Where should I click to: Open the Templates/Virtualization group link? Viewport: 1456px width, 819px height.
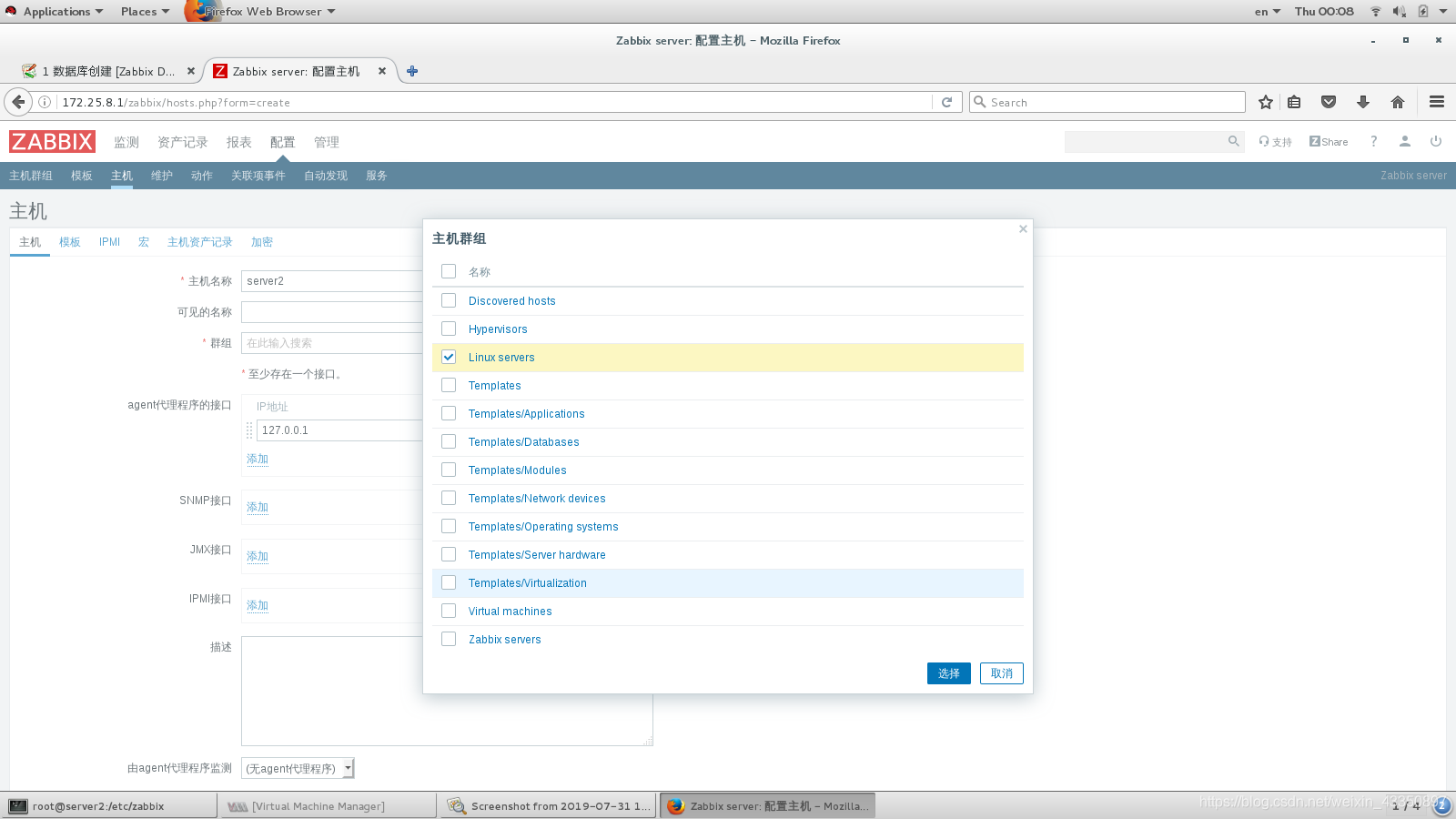click(528, 583)
